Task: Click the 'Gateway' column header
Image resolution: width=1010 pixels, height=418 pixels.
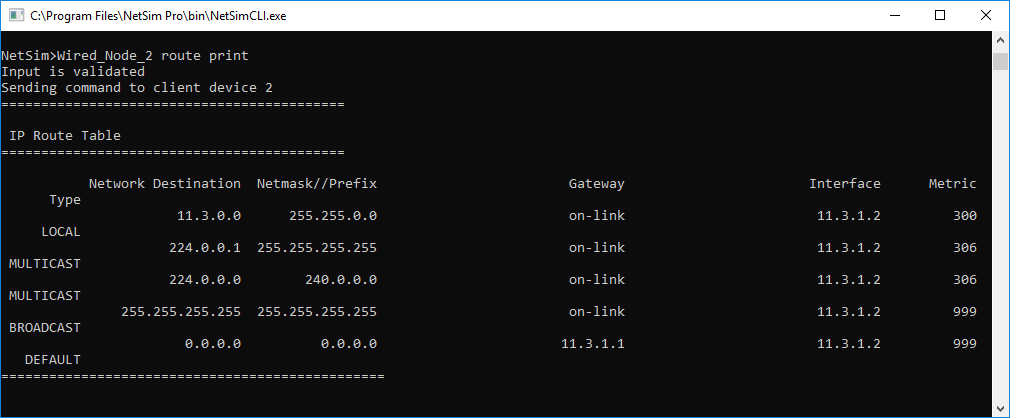Action: (x=596, y=184)
